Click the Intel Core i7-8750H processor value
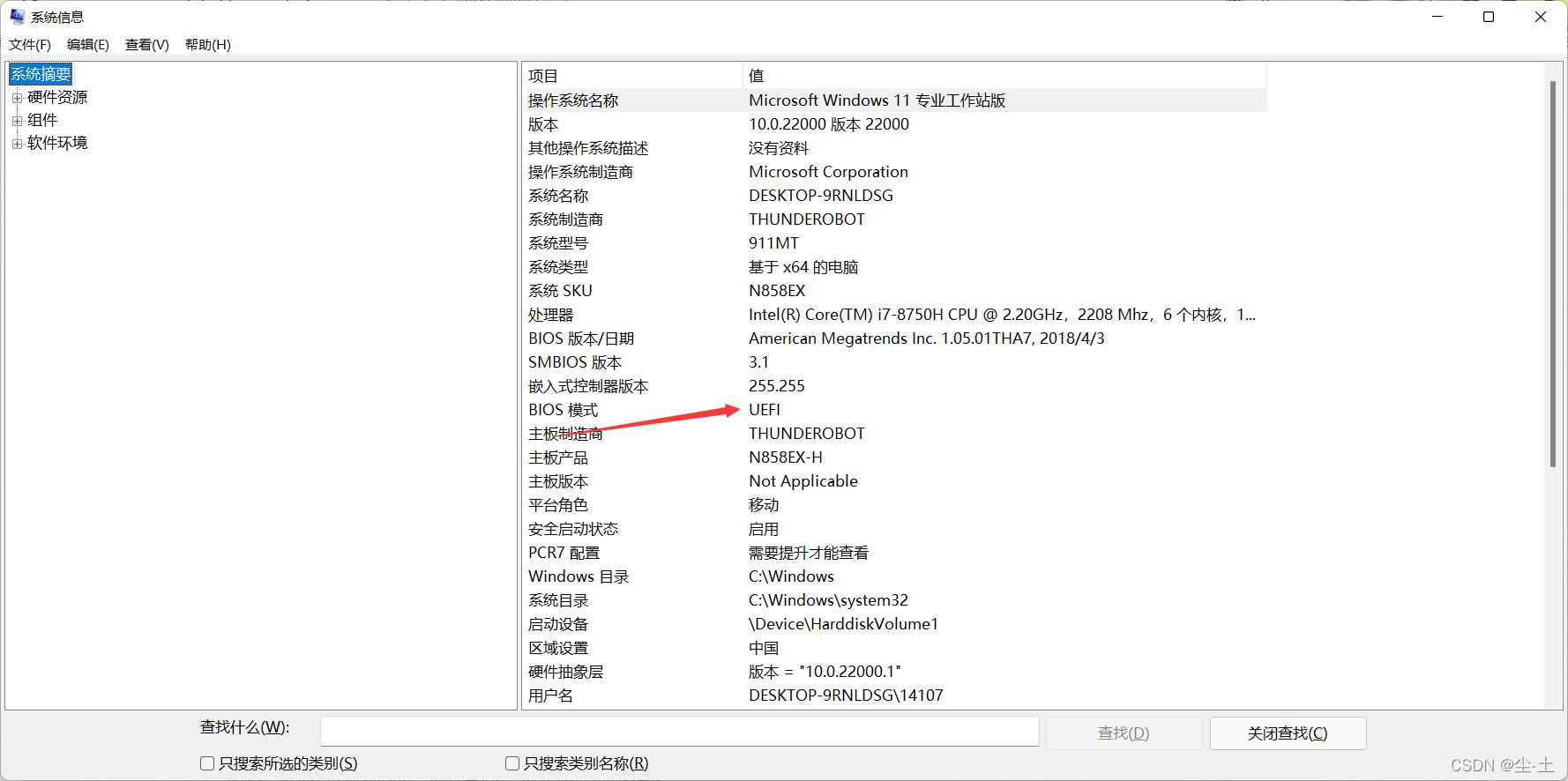The width and height of the screenshot is (1568, 781). [x=1002, y=315]
